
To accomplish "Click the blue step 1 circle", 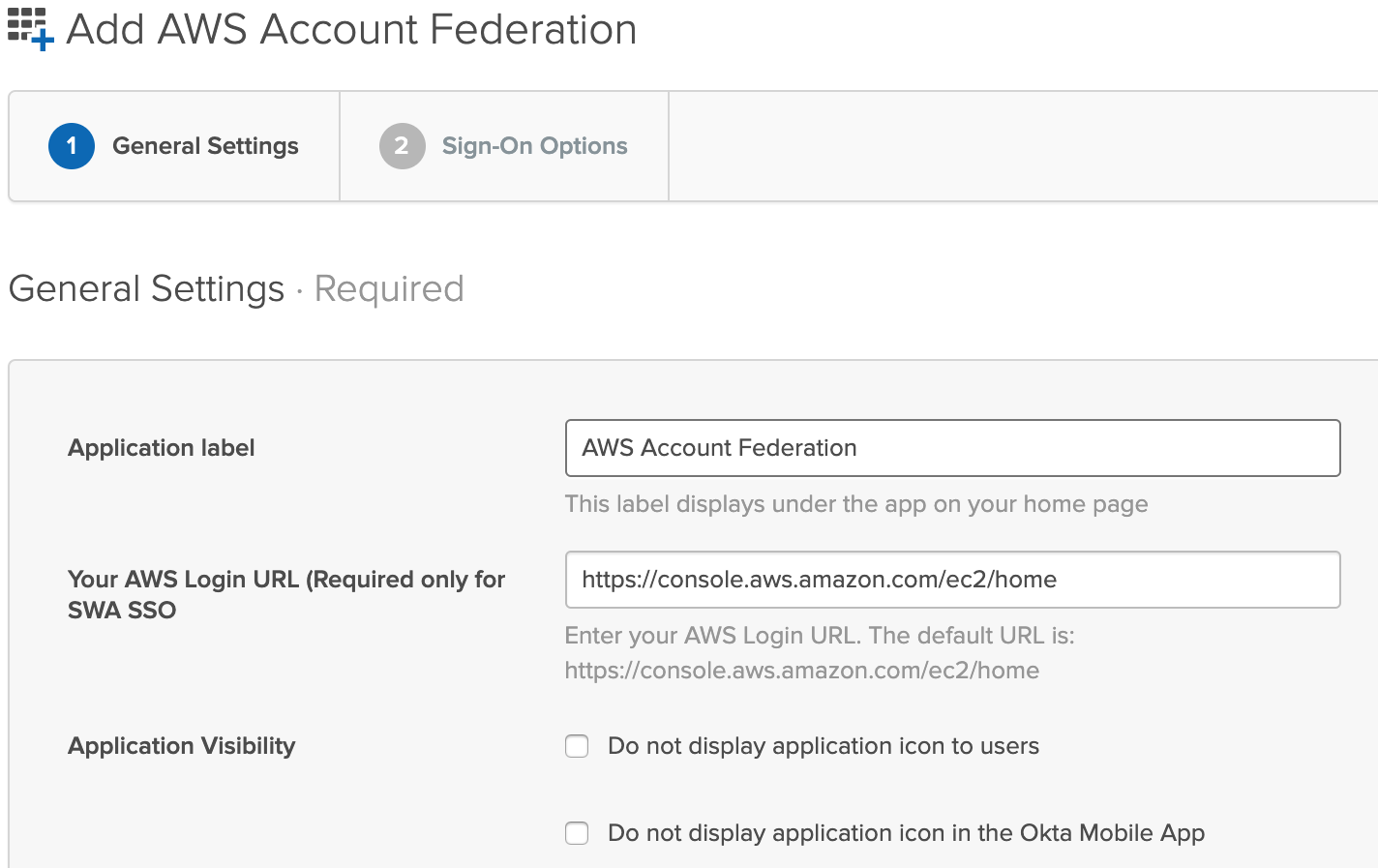I will point(72,146).
